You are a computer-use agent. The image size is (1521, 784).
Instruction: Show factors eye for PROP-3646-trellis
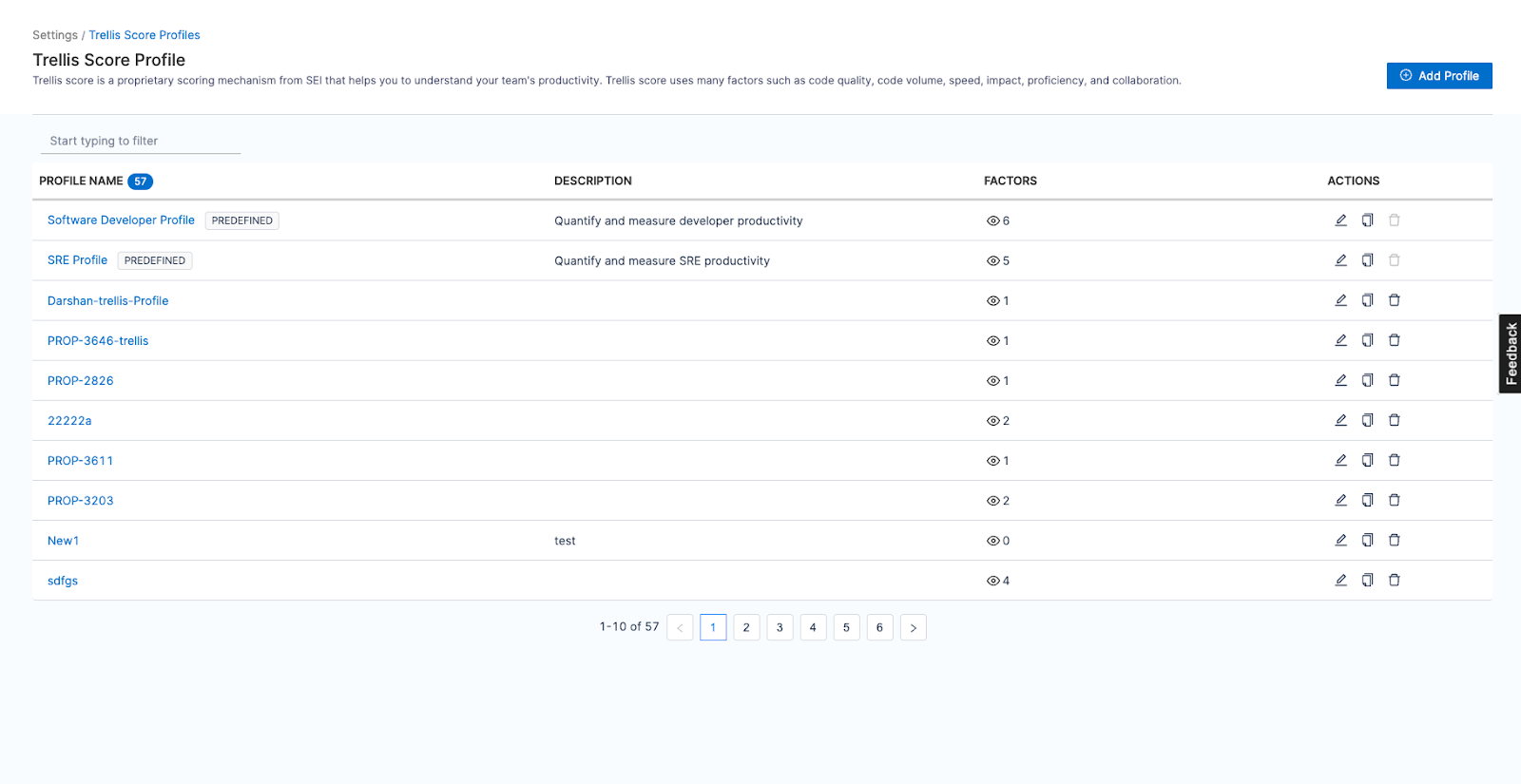point(992,340)
